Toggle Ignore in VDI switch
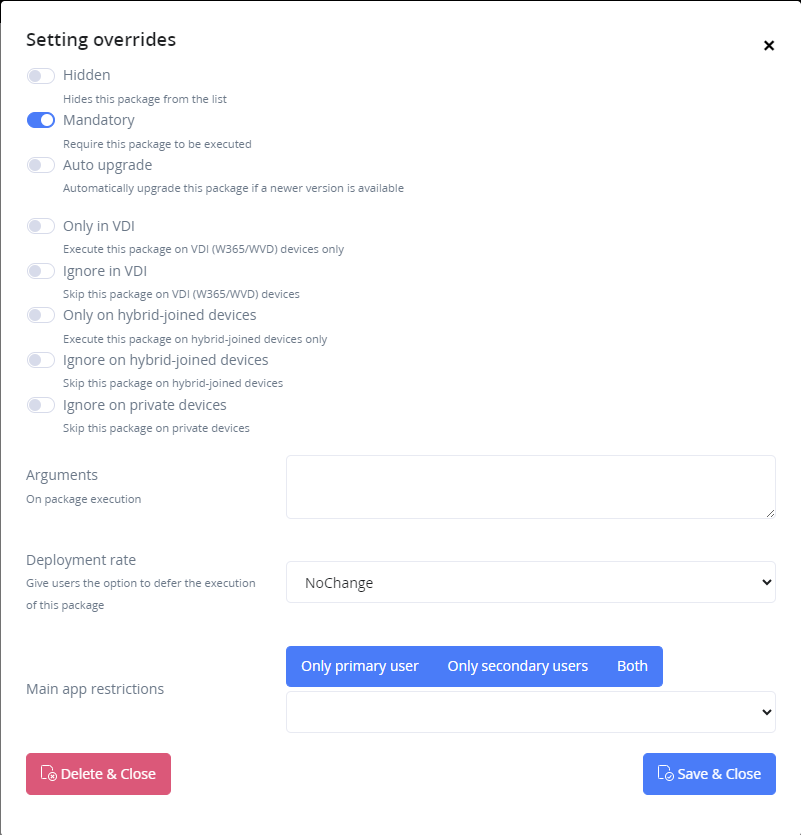 click(x=41, y=271)
